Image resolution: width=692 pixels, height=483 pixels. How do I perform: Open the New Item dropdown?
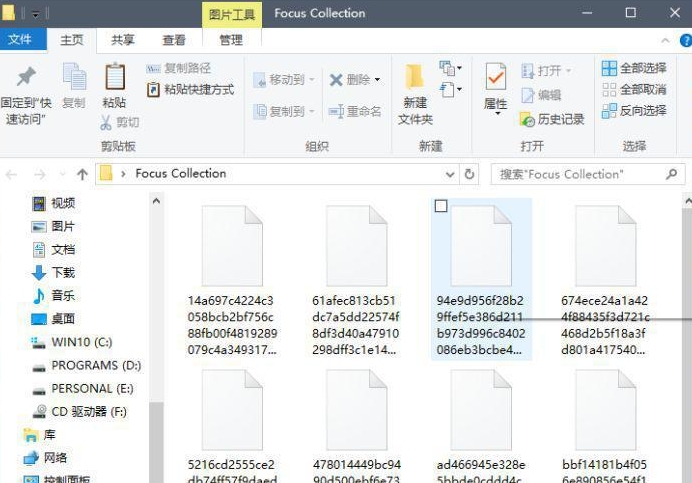451,68
